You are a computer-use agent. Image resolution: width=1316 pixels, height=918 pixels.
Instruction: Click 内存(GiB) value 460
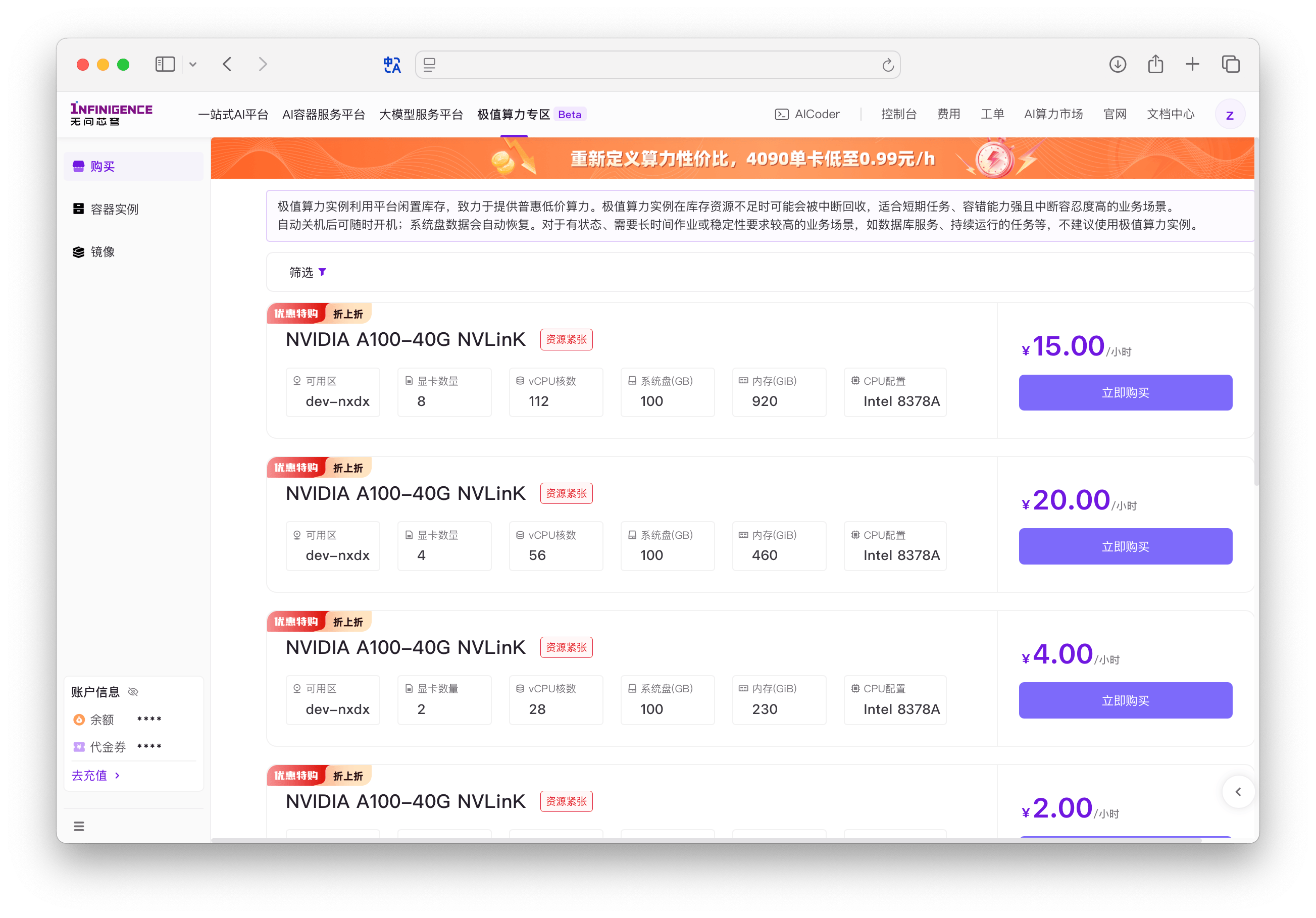pyautogui.click(x=765, y=555)
